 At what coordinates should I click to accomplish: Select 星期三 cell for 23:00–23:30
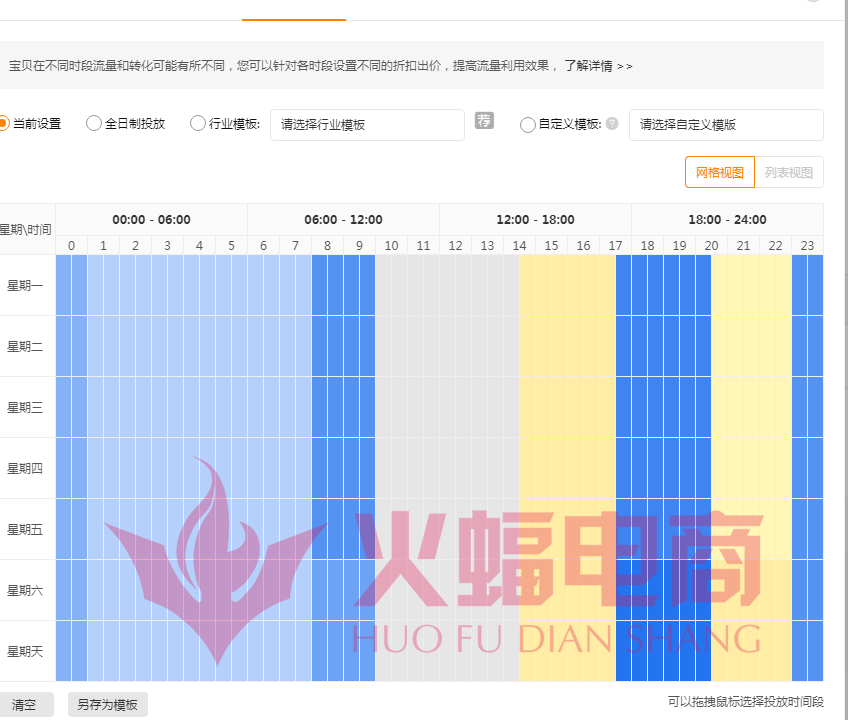pos(799,407)
